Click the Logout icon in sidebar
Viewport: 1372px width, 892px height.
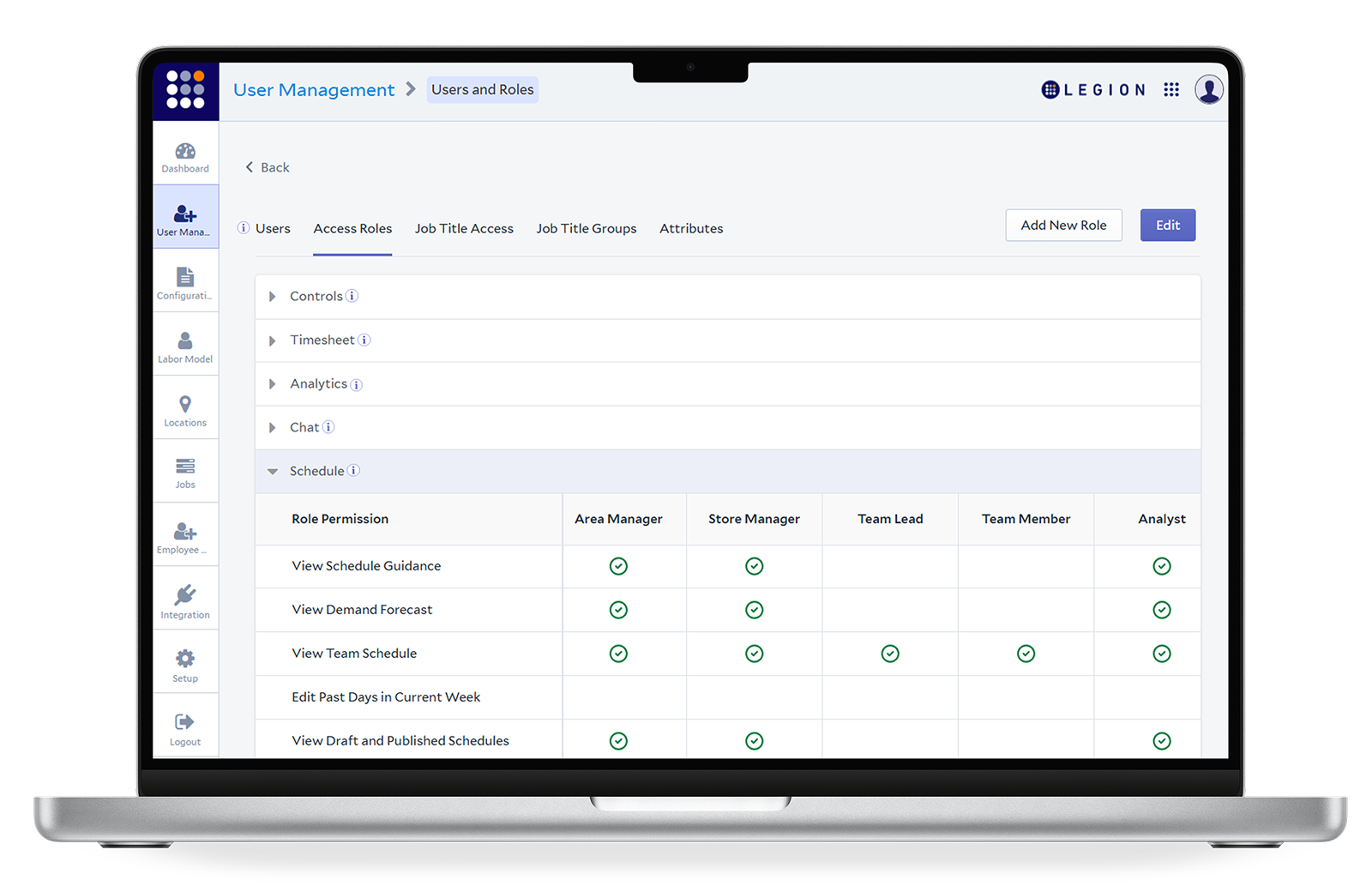point(185,723)
